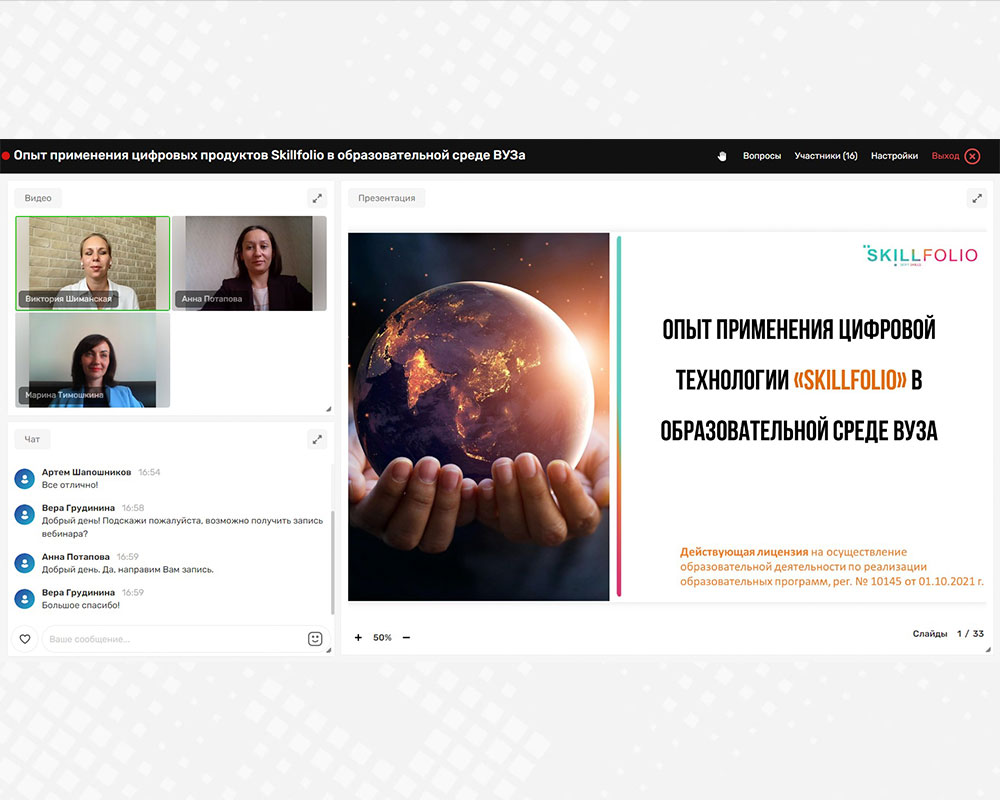Click the red circled X exit icon
This screenshot has width=1000, height=800.
click(973, 156)
